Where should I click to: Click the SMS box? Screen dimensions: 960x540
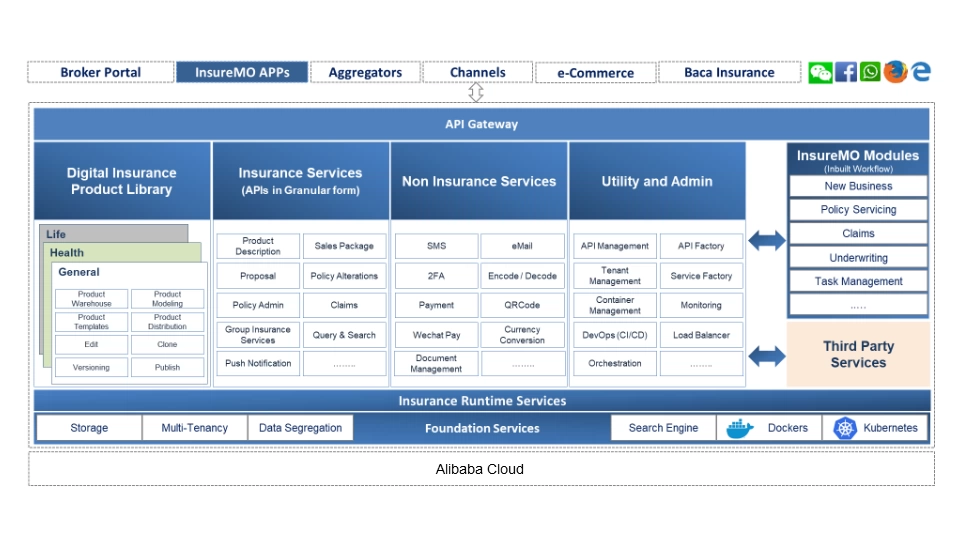click(437, 246)
